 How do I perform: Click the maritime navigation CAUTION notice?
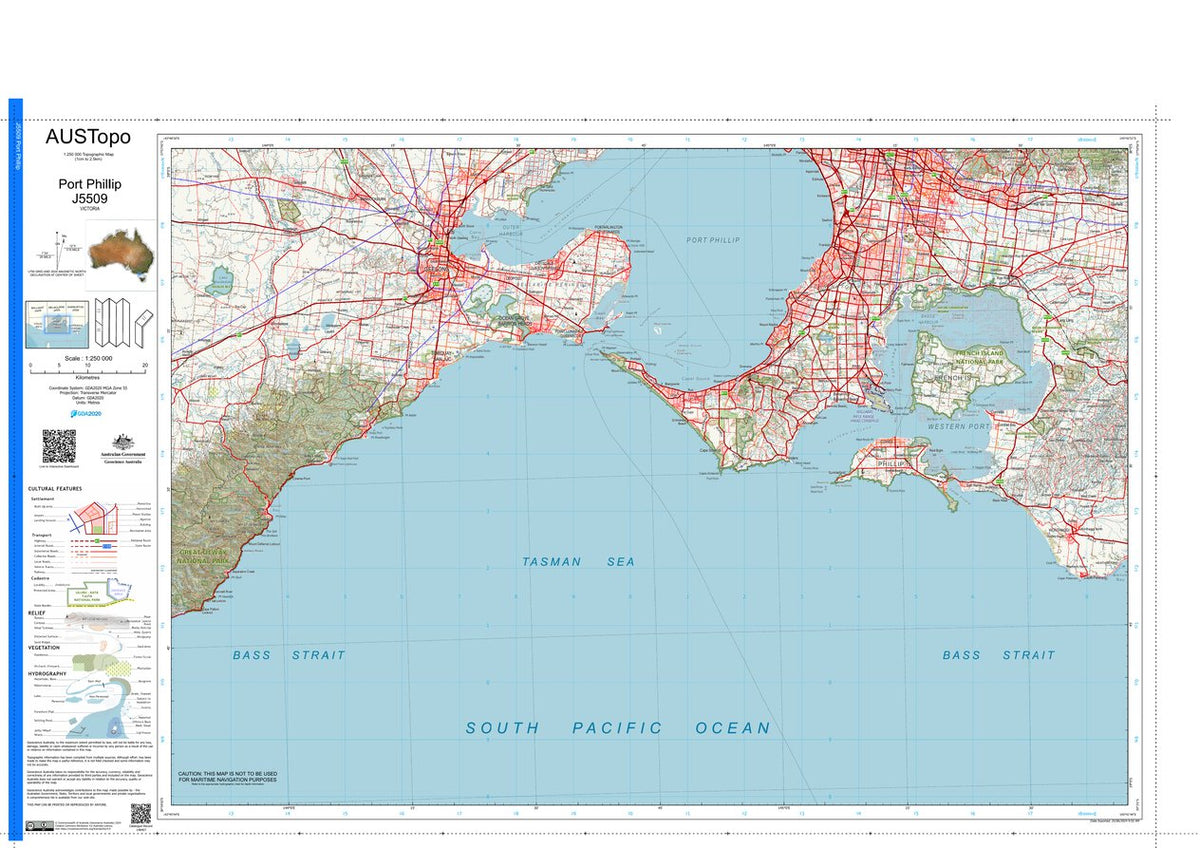click(227, 779)
